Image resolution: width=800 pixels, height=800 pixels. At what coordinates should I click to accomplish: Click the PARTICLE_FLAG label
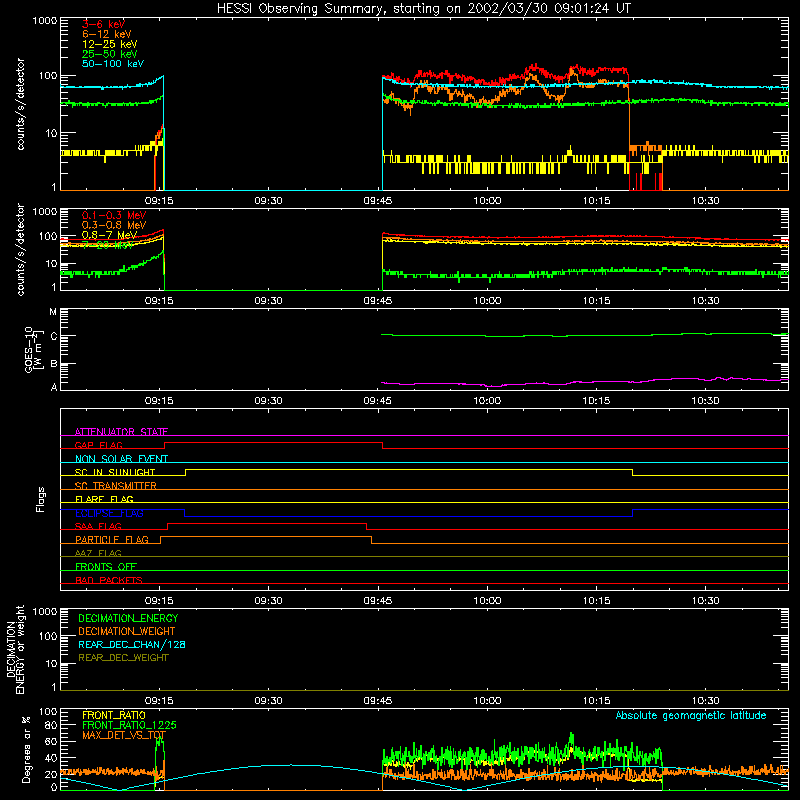[x=112, y=539]
